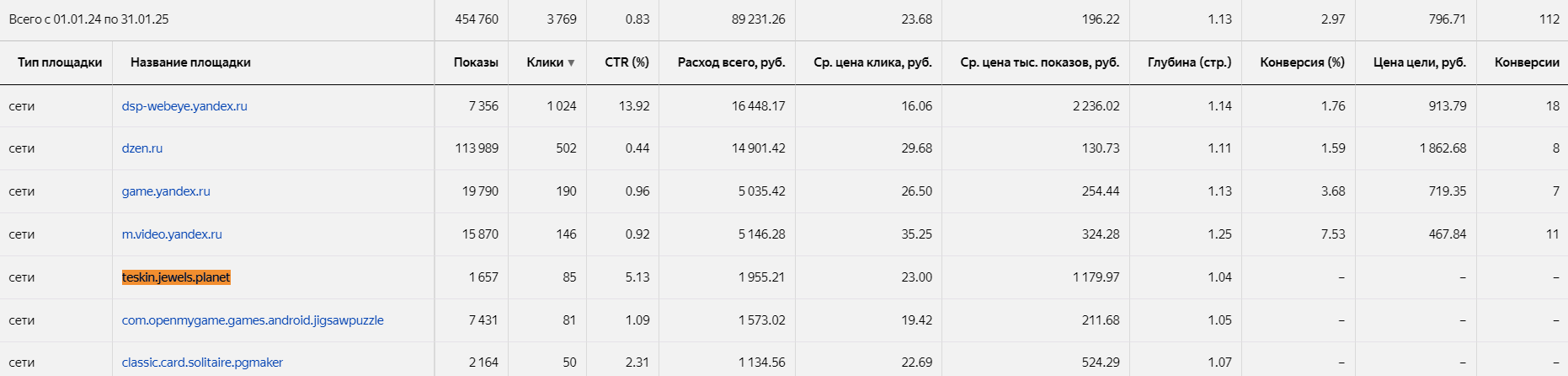The width and height of the screenshot is (1568, 376).
Task: Sort by the Клики column header
Action: [545, 62]
